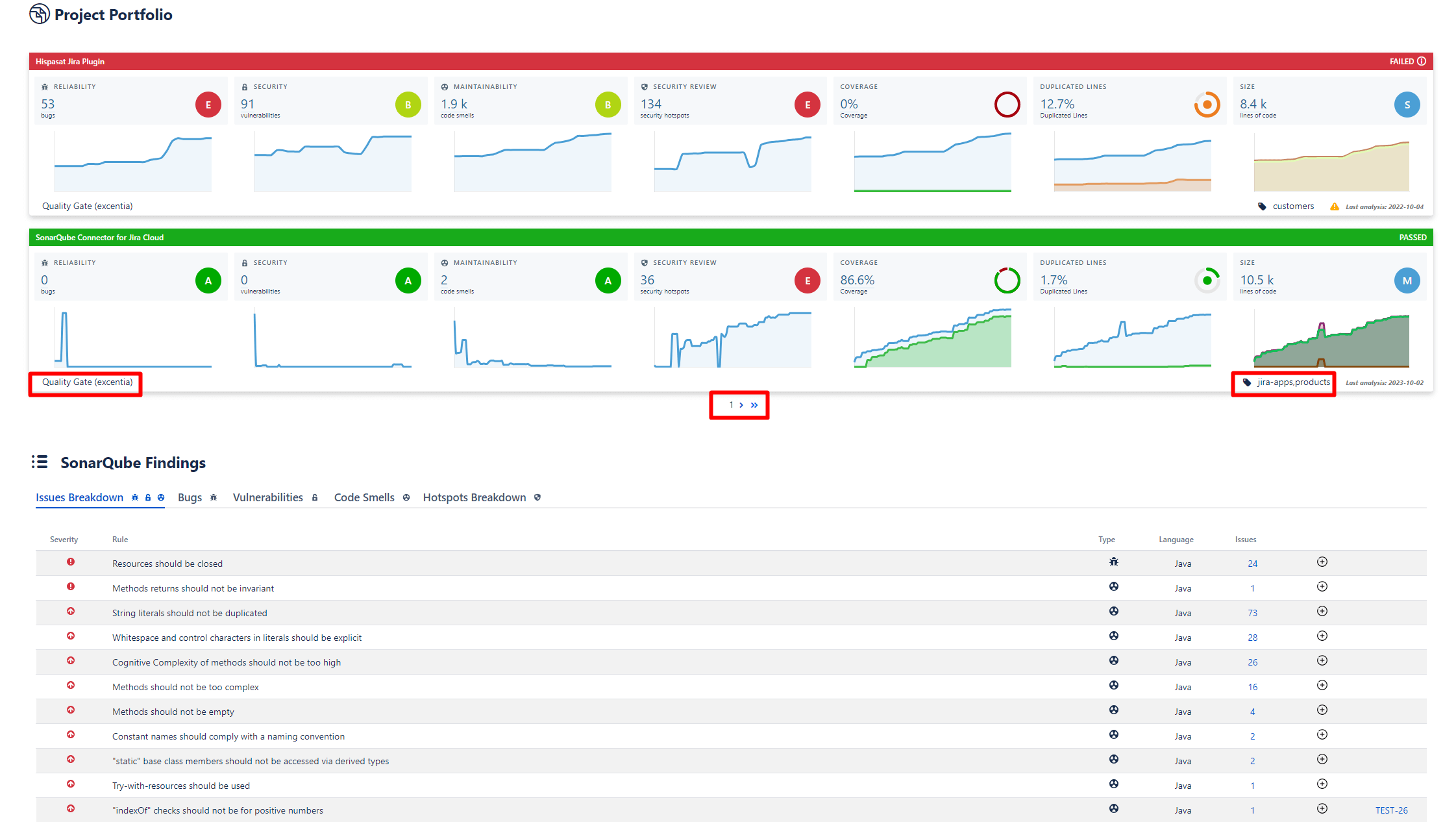Switch to the Code Smells tab

[372, 497]
